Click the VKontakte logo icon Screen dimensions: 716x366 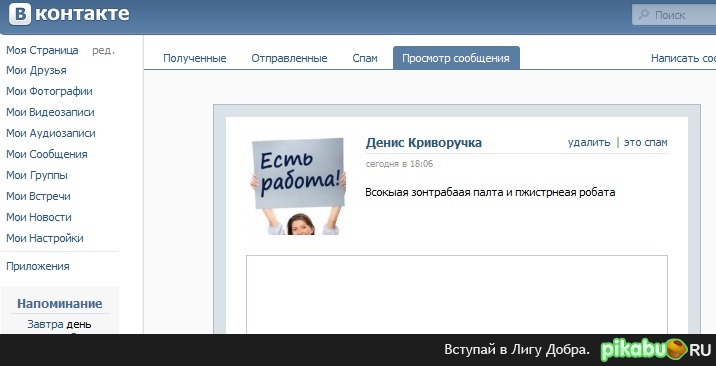(x=20, y=14)
